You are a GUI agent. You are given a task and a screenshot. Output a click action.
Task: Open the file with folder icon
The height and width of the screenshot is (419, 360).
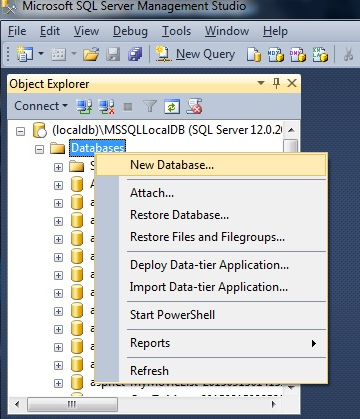click(x=91, y=54)
